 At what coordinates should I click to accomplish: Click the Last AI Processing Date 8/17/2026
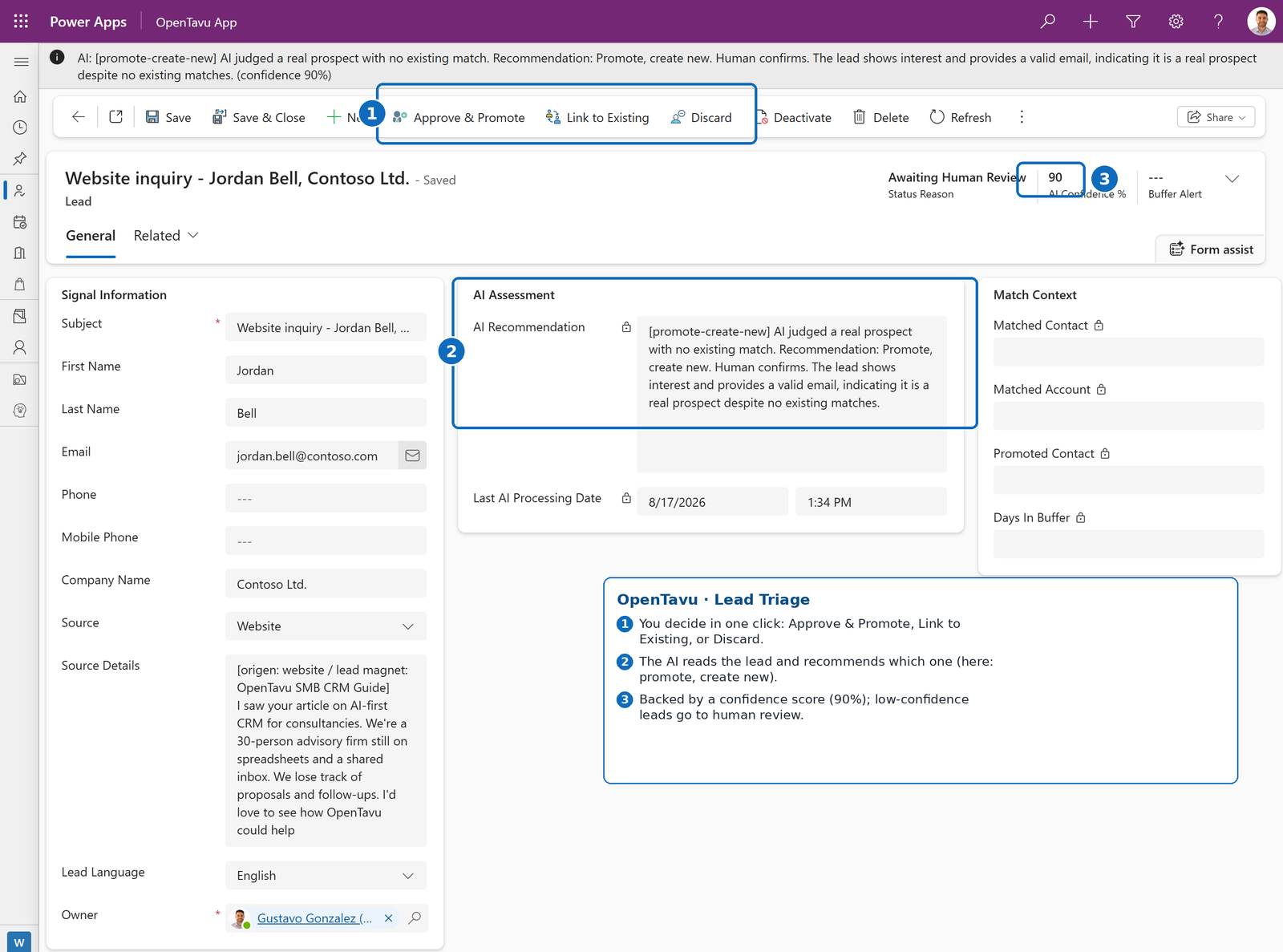712,502
